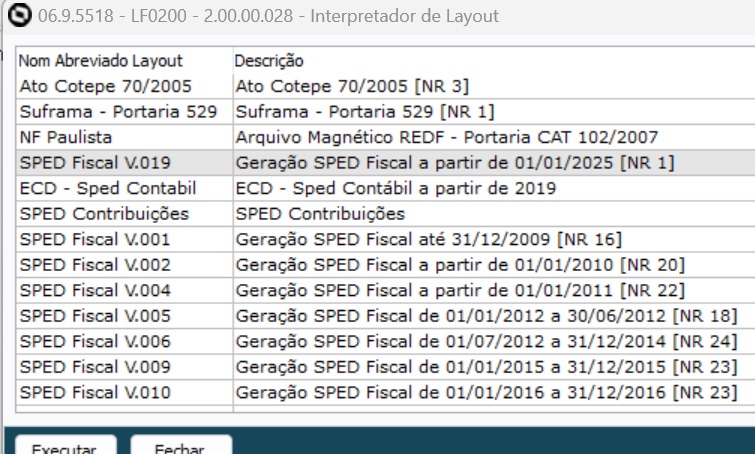Select the 'Ato Cotepe 70/2005' layout name cell
Image resolution: width=755 pixels, height=454 pixels.
[x=124, y=86]
